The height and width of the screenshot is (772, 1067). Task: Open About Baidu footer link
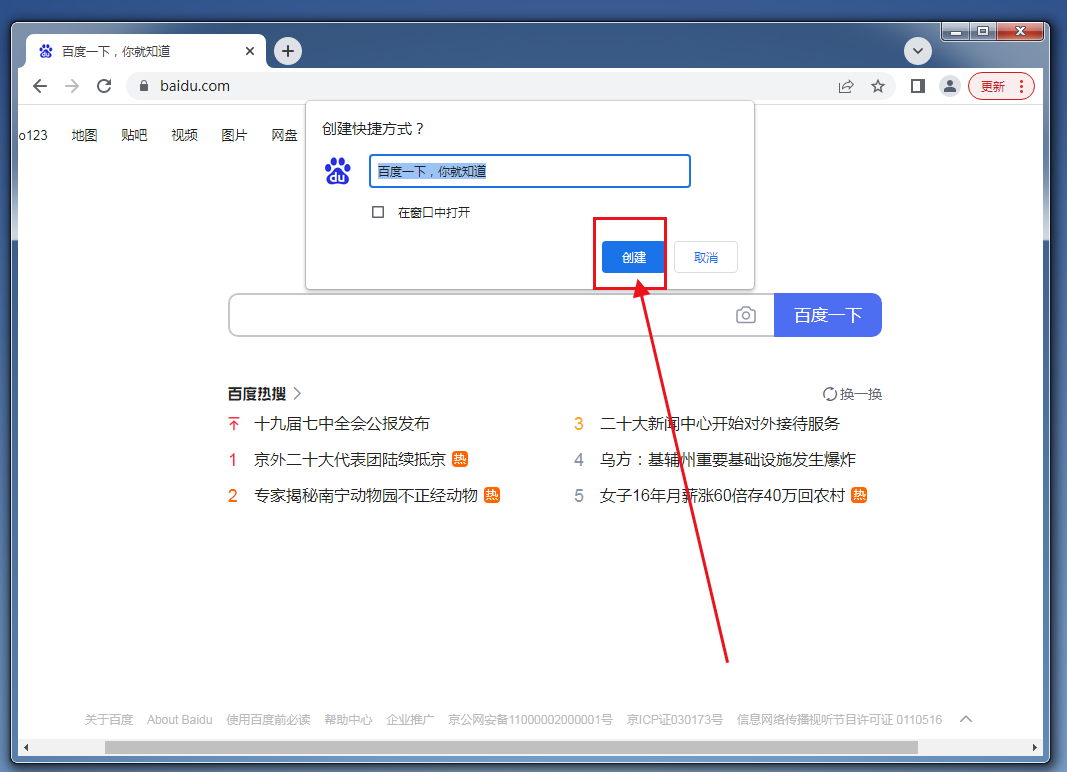180,720
